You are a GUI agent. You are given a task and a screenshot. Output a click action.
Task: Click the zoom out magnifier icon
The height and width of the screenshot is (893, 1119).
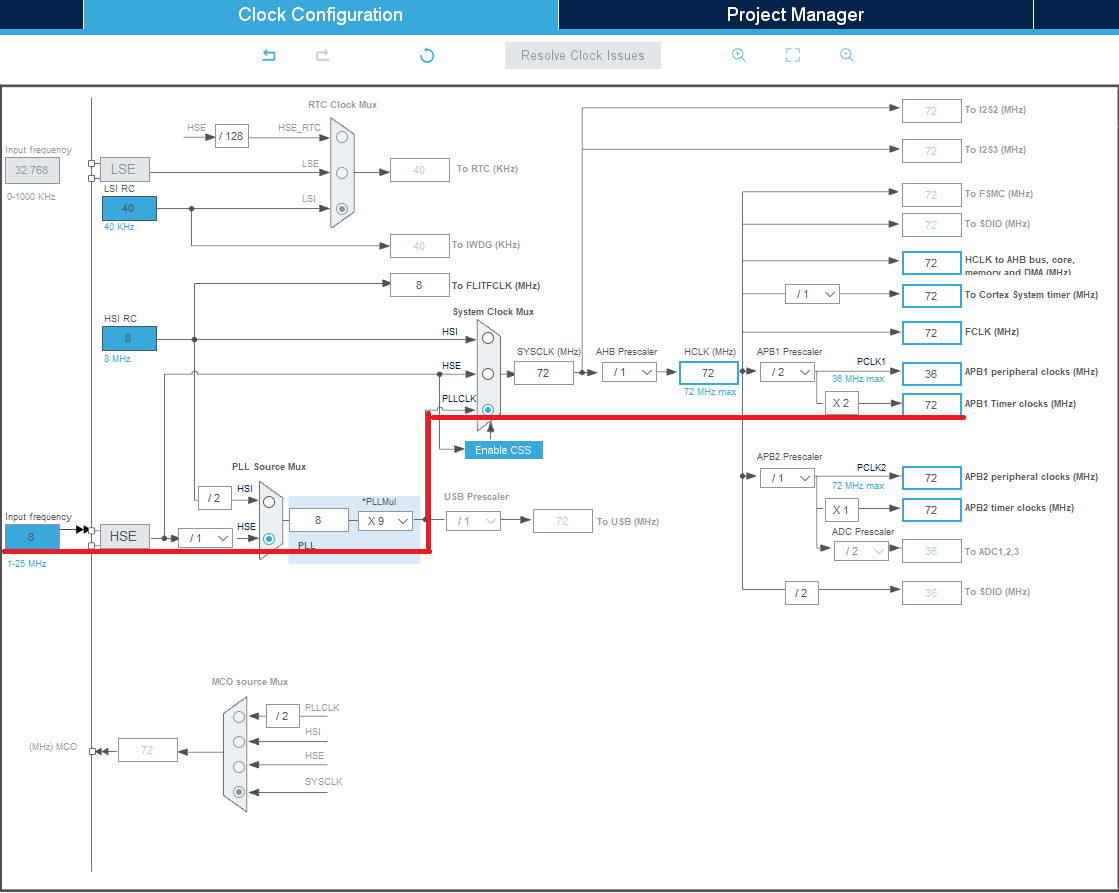(x=846, y=55)
